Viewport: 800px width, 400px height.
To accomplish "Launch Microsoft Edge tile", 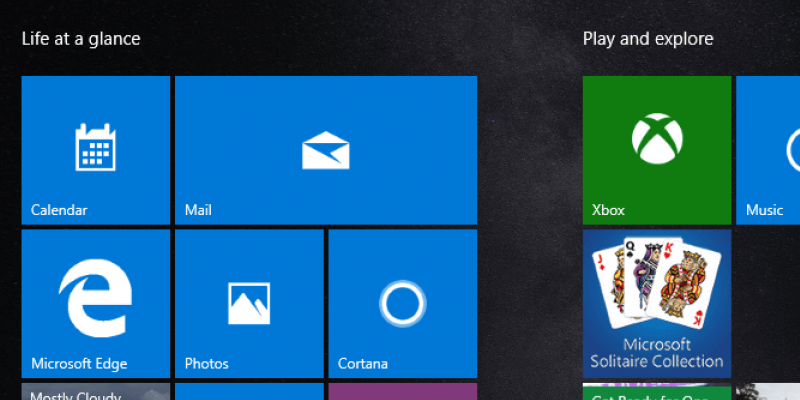I will tap(95, 304).
